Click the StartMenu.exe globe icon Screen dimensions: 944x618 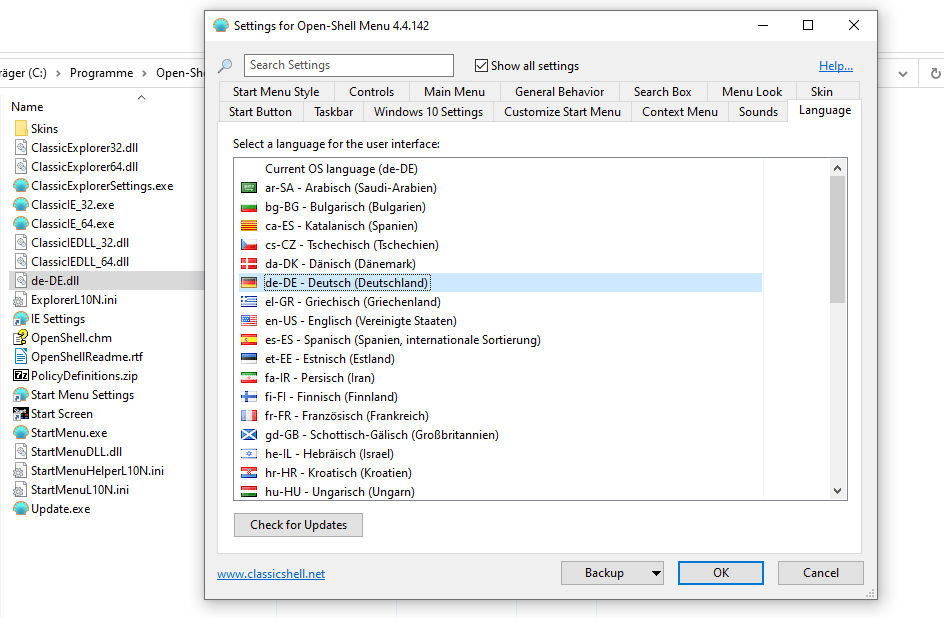(x=22, y=432)
